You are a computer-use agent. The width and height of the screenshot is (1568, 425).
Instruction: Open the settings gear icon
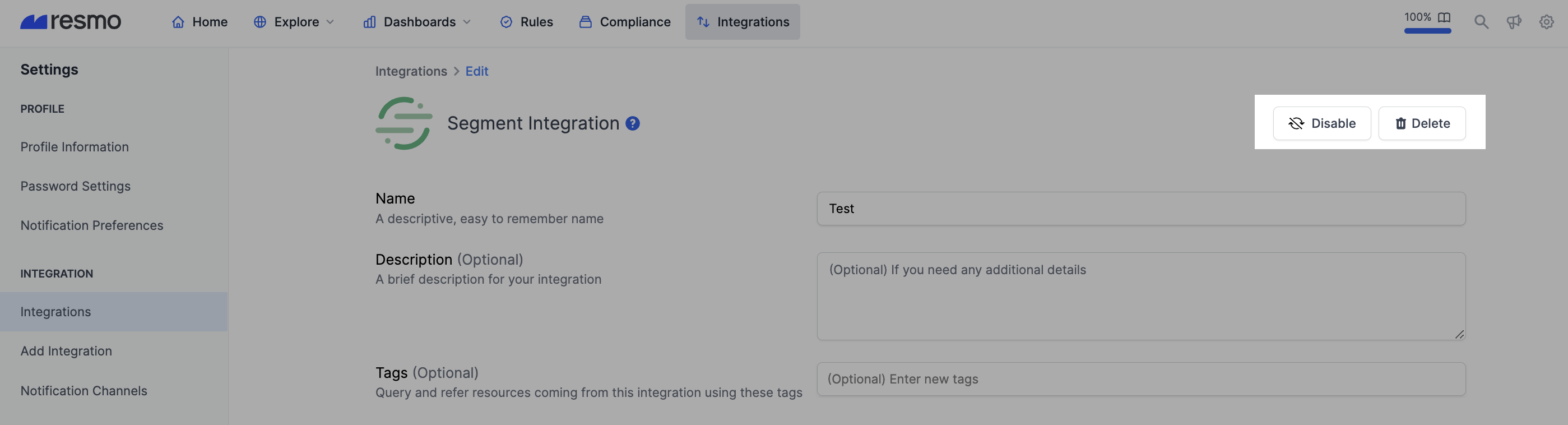(x=1546, y=22)
